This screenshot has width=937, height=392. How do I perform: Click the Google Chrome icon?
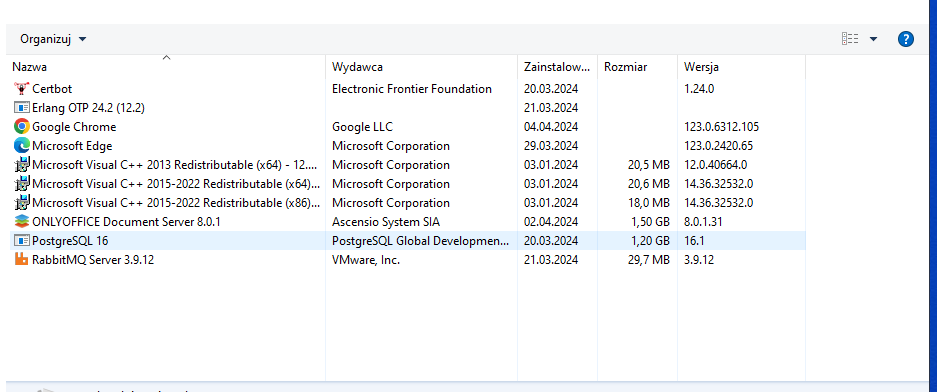coord(22,127)
